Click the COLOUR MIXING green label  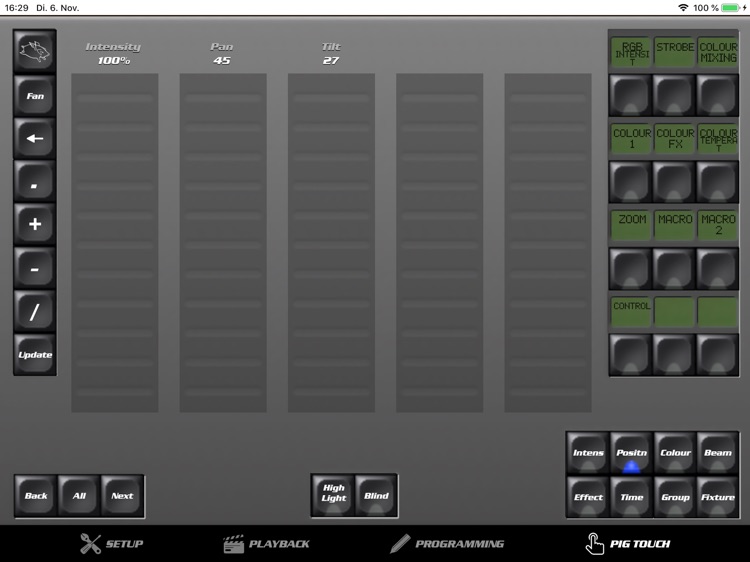pyautogui.click(x=718, y=52)
